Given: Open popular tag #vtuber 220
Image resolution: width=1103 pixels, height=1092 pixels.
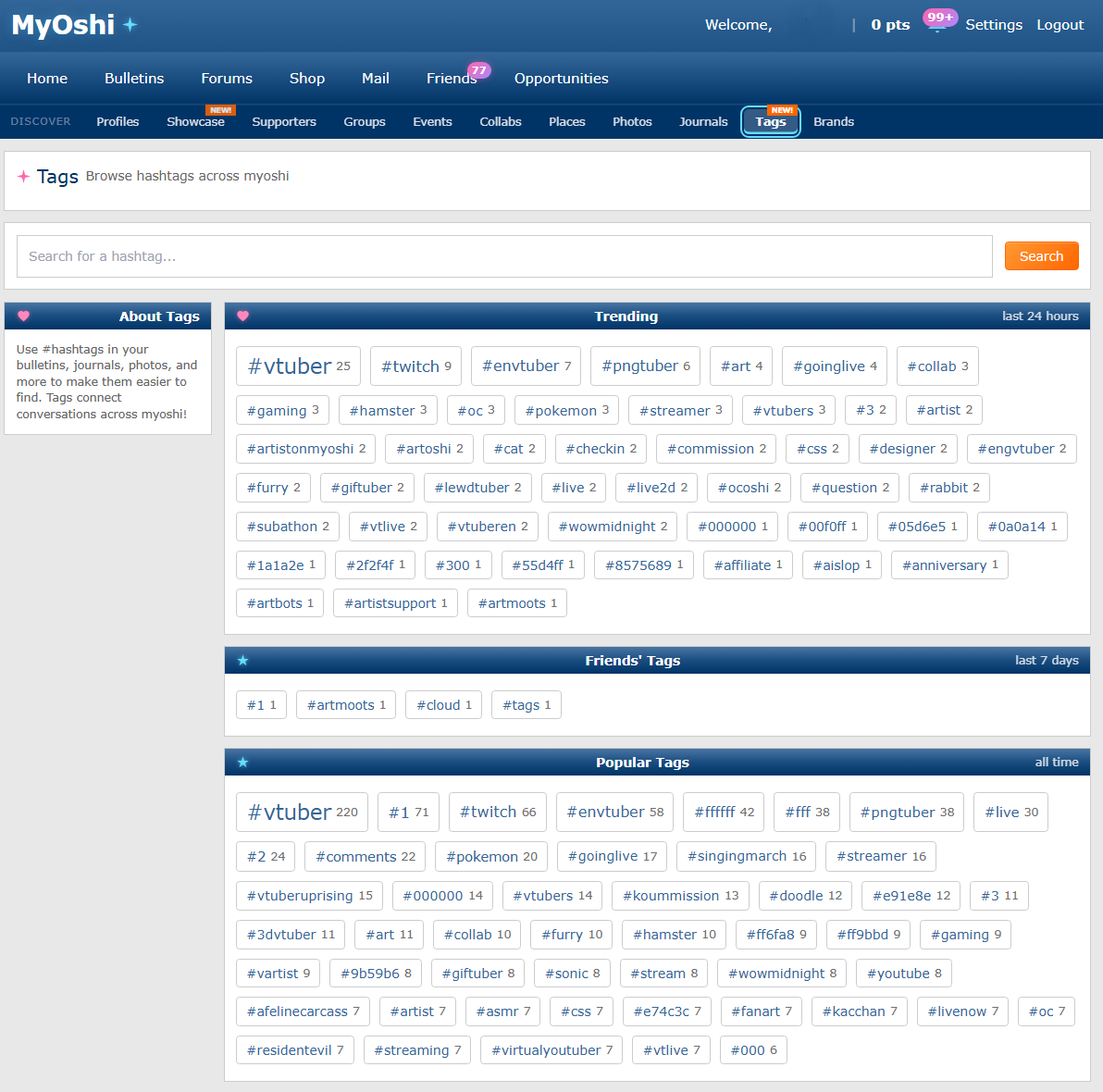Looking at the screenshot, I should click(303, 812).
